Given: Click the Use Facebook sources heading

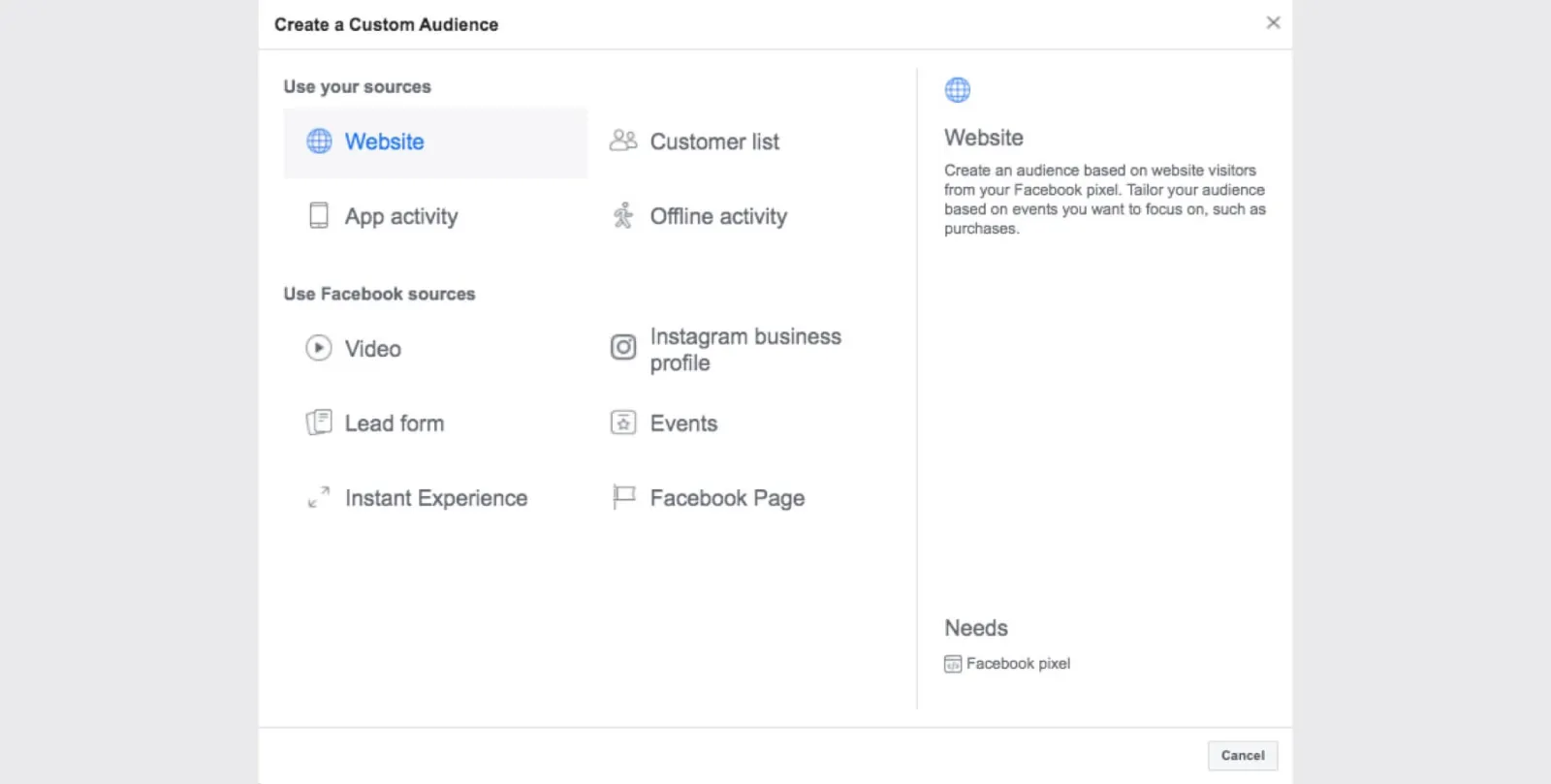Looking at the screenshot, I should (x=379, y=294).
